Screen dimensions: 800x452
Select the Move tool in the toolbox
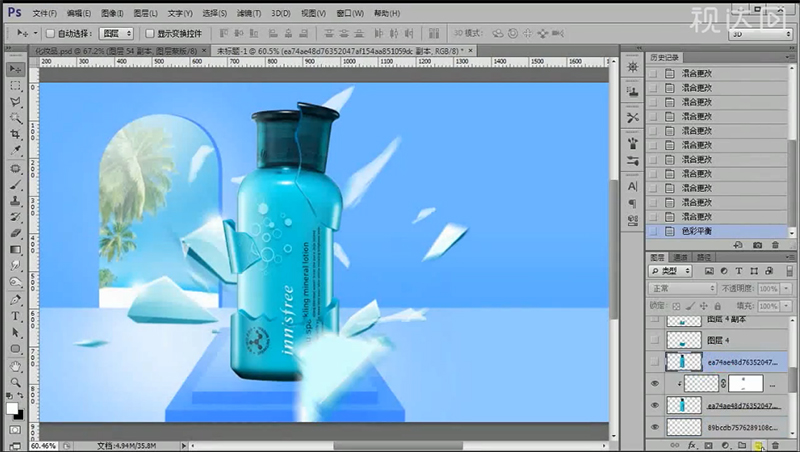[x=15, y=69]
